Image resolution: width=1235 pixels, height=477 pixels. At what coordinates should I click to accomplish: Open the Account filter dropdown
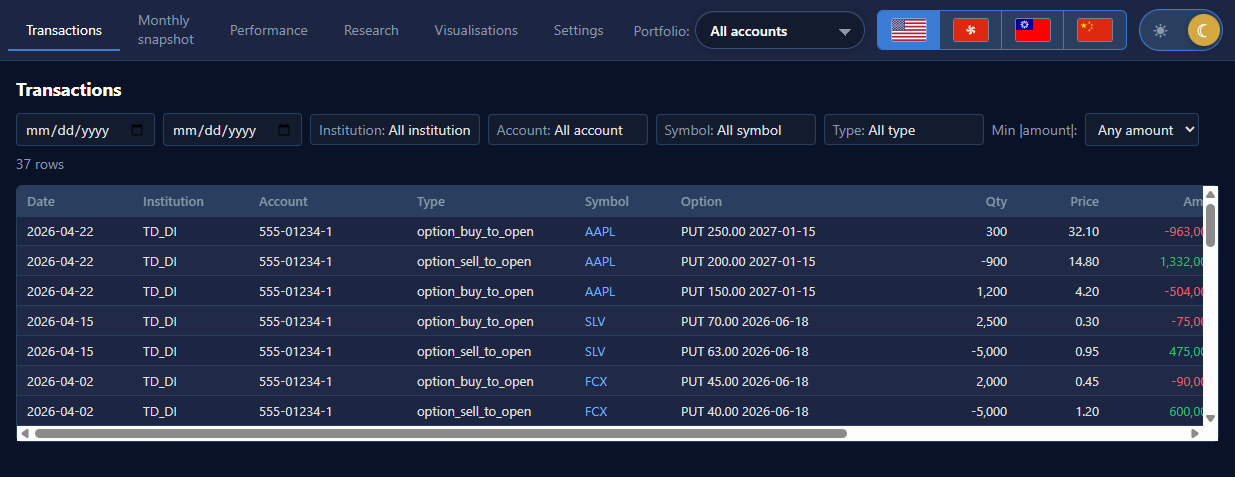pyautogui.click(x=568, y=130)
